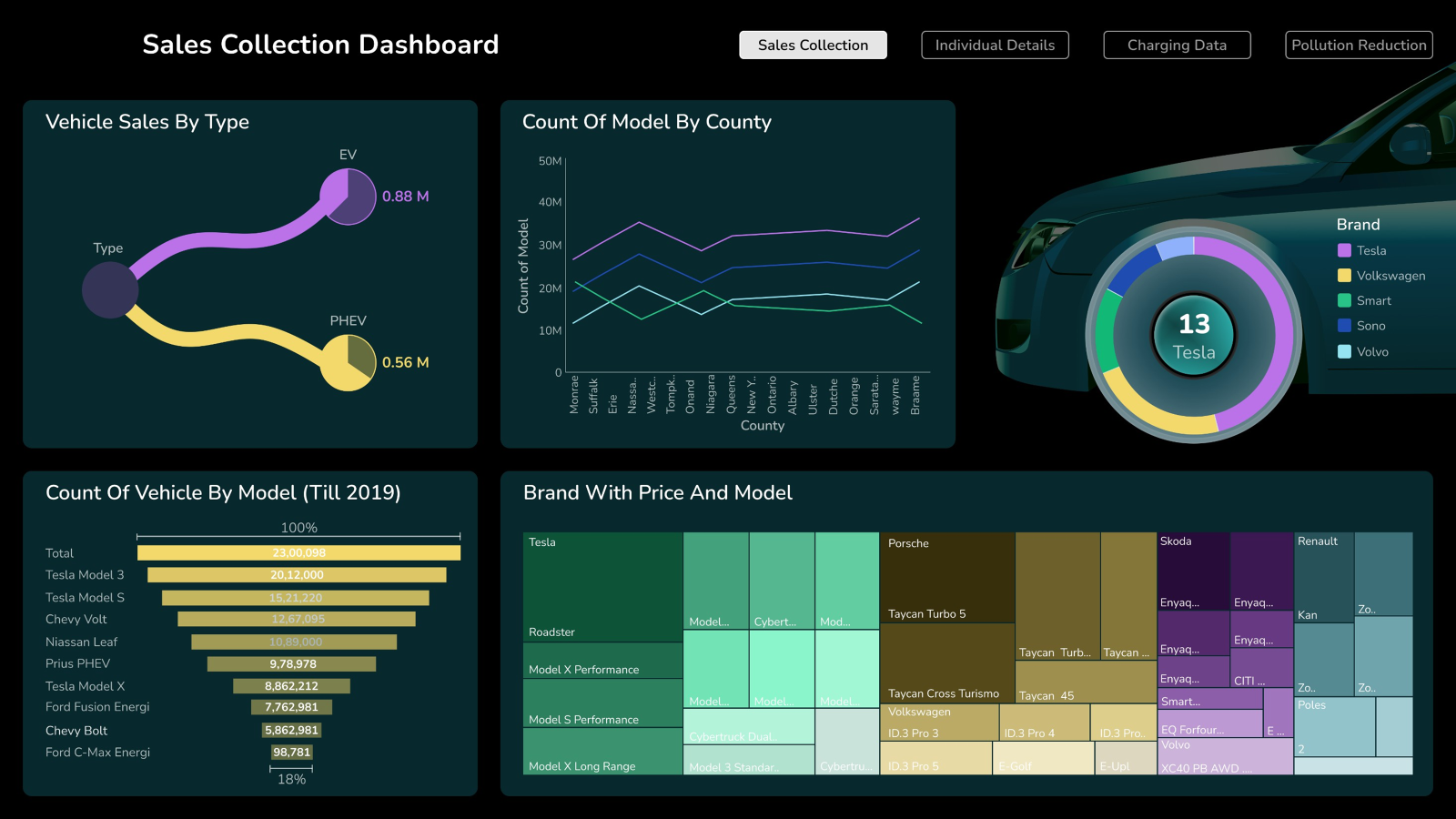Select the Chevy Volt bar 12,67,095
Screen dimensions: 1456x819
coord(297,619)
